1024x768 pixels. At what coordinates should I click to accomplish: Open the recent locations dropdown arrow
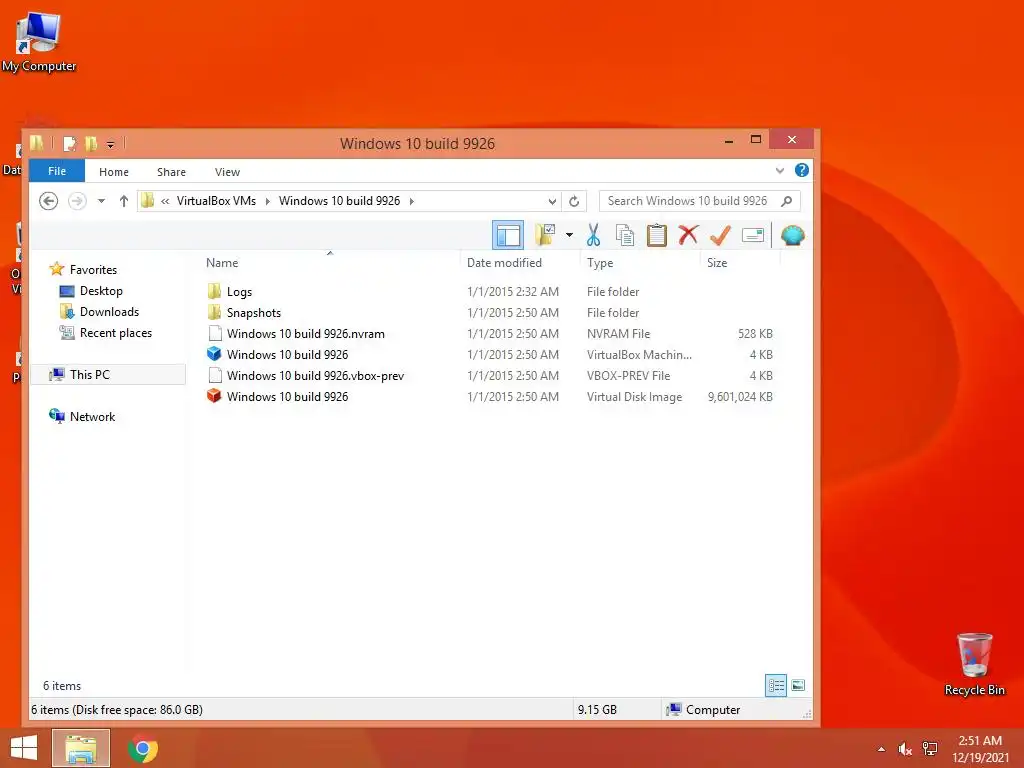[x=101, y=201]
